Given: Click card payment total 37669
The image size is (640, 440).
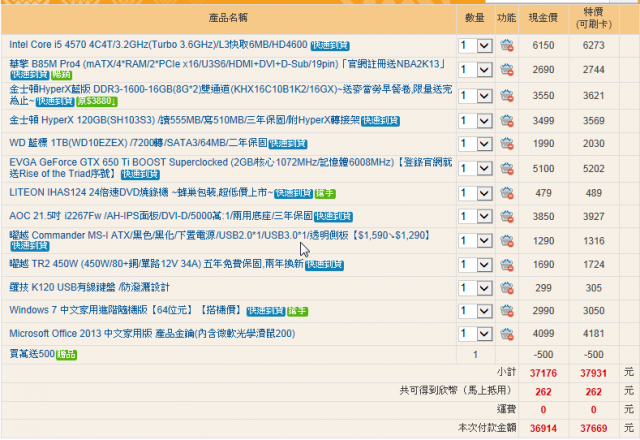Looking at the screenshot, I should pyautogui.click(x=593, y=429).
